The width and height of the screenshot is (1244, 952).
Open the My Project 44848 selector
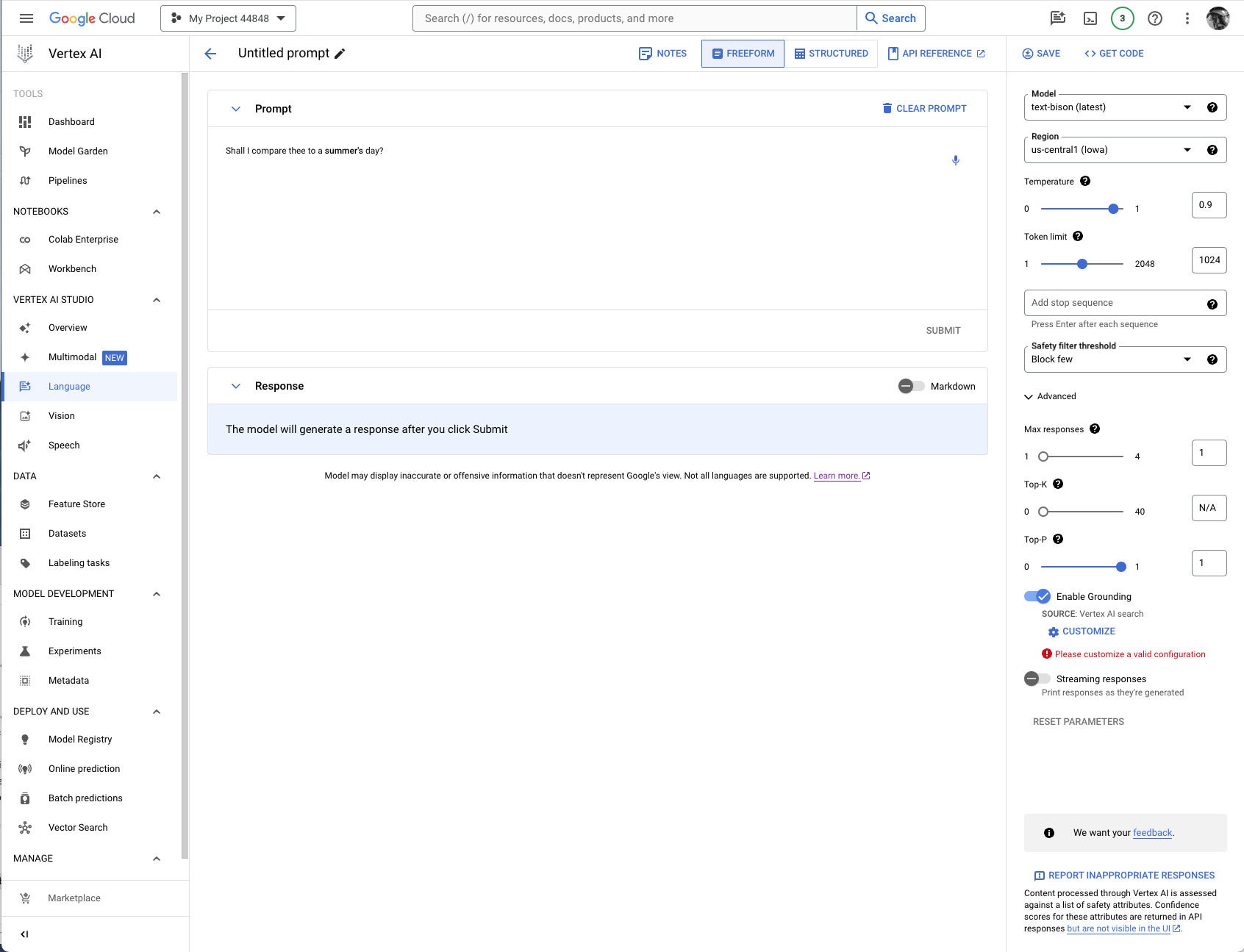[x=228, y=18]
